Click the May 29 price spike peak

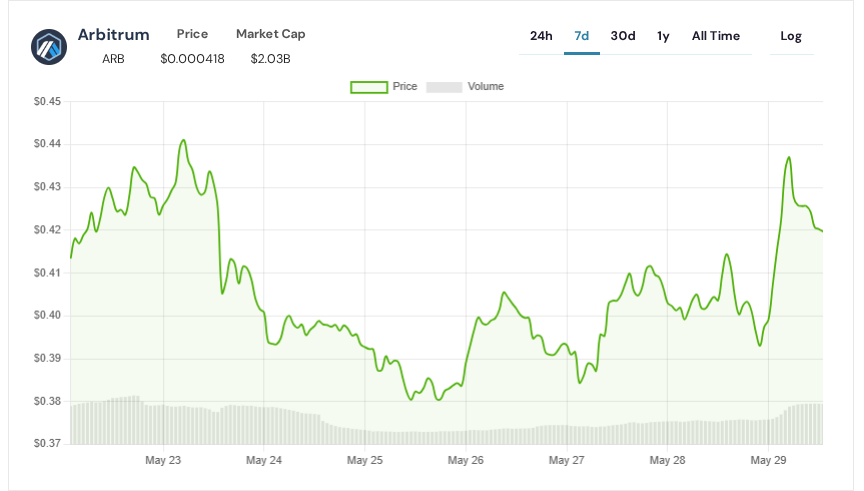(x=789, y=158)
